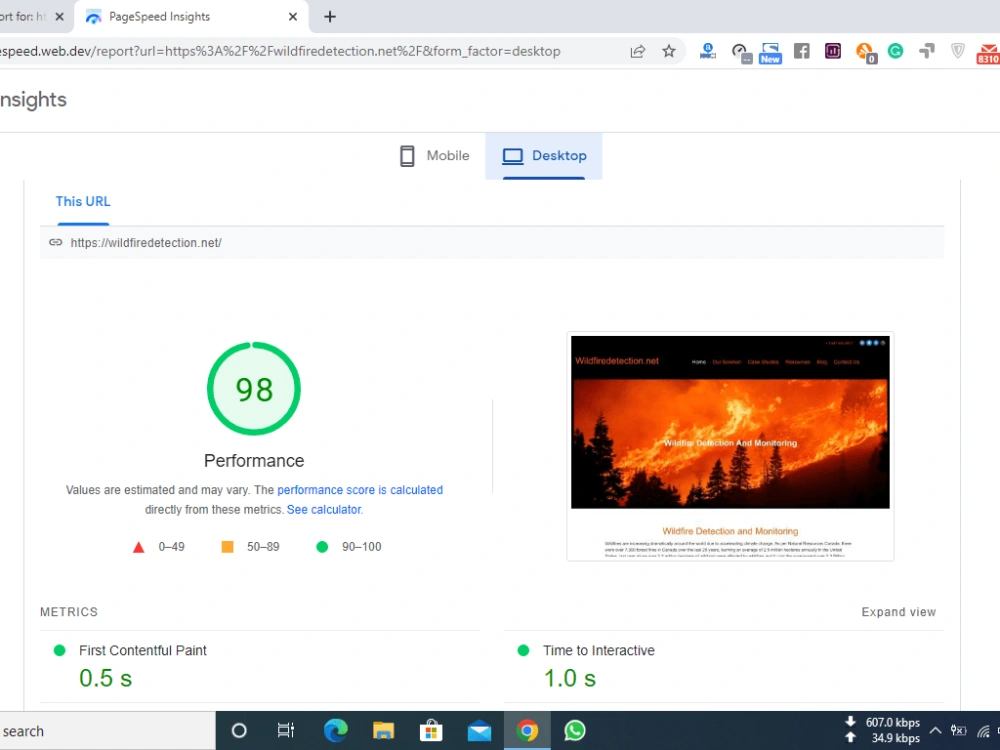The width and height of the screenshot is (1000, 750).
Task: Open the blue figure extension icon
Action: (708, 51)
